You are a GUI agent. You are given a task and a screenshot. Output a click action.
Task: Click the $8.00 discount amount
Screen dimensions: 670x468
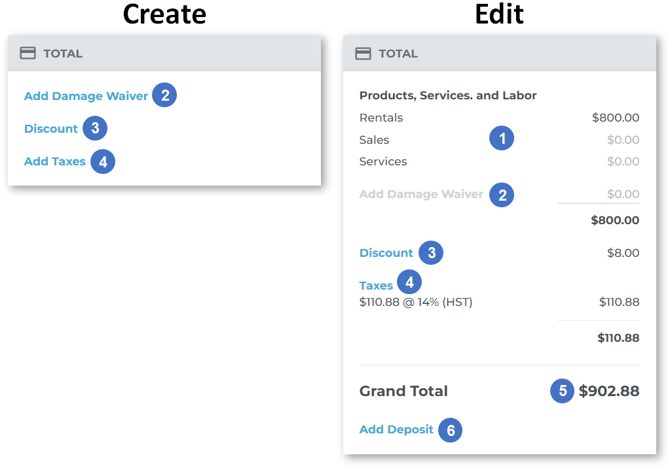click(623, 253)
